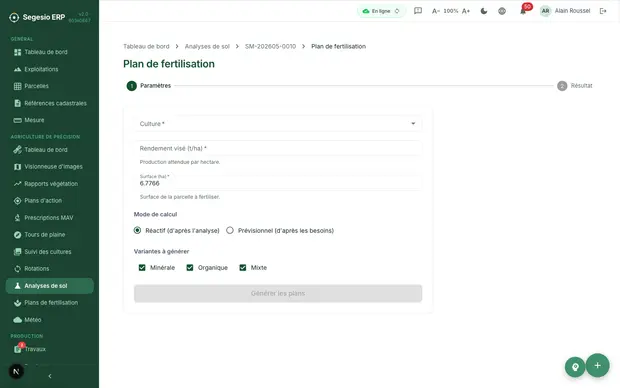Uncheck the Minérale variant checkbox

tap(142, 268)
